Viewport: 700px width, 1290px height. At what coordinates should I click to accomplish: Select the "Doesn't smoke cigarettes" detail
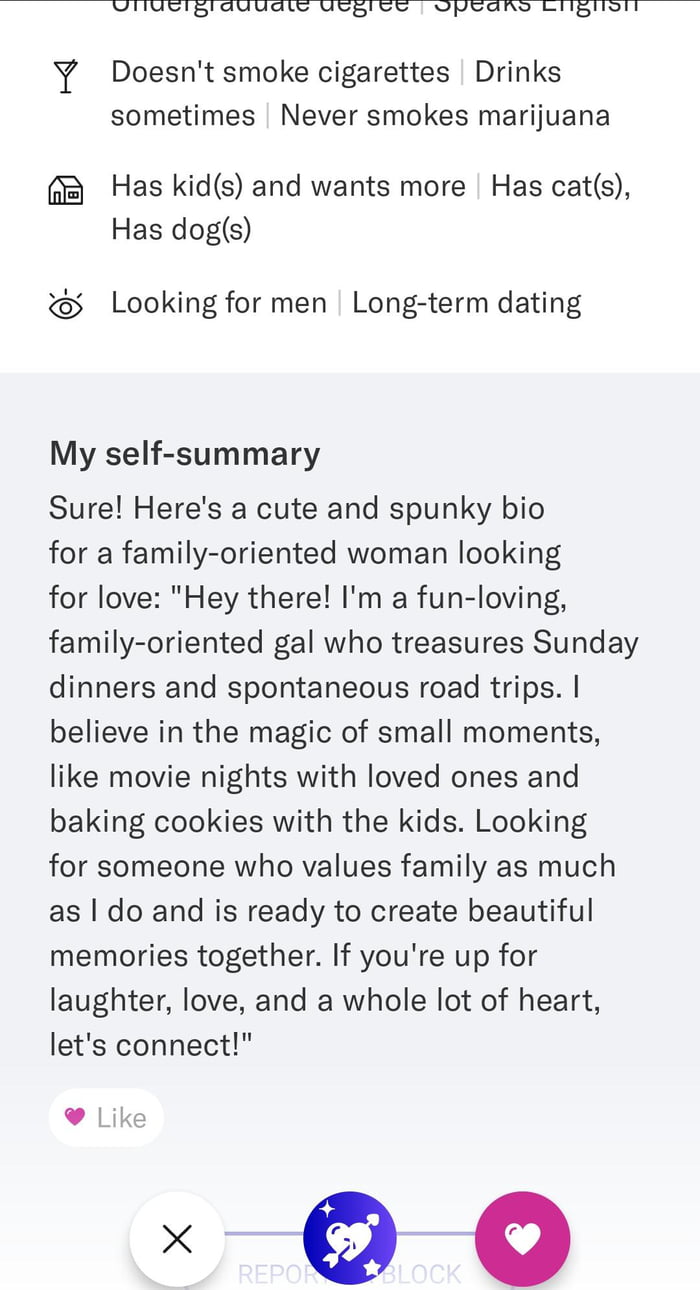pyautogui.click(x=280, y=72)
